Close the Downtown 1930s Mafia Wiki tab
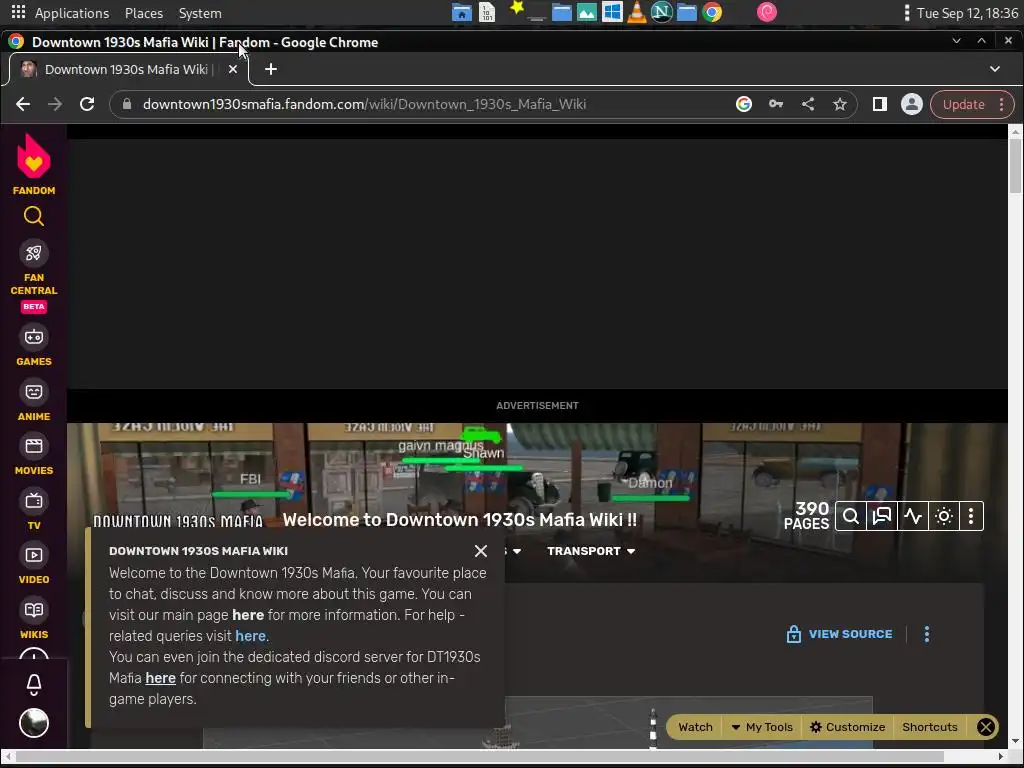This screenshot has height=768, width=1024. click(232, 69)
